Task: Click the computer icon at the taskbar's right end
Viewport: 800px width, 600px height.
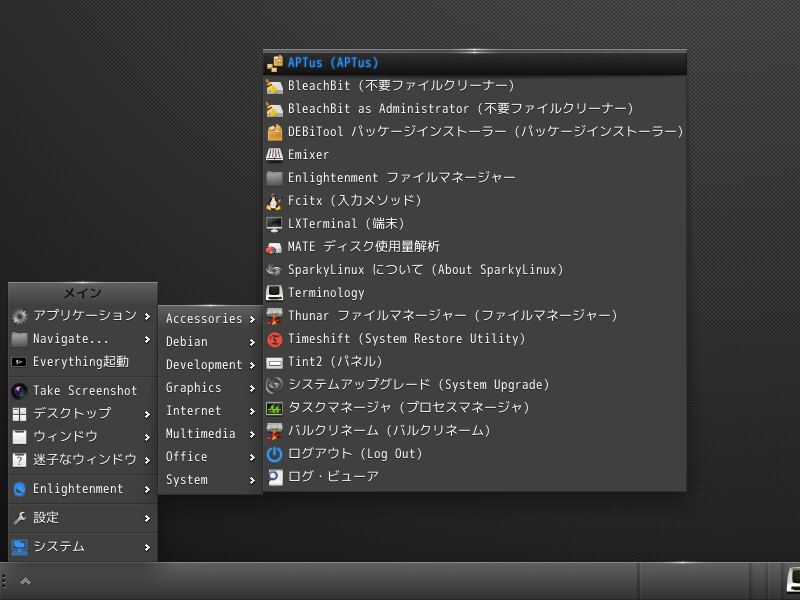Action: [x=793, y=581]
